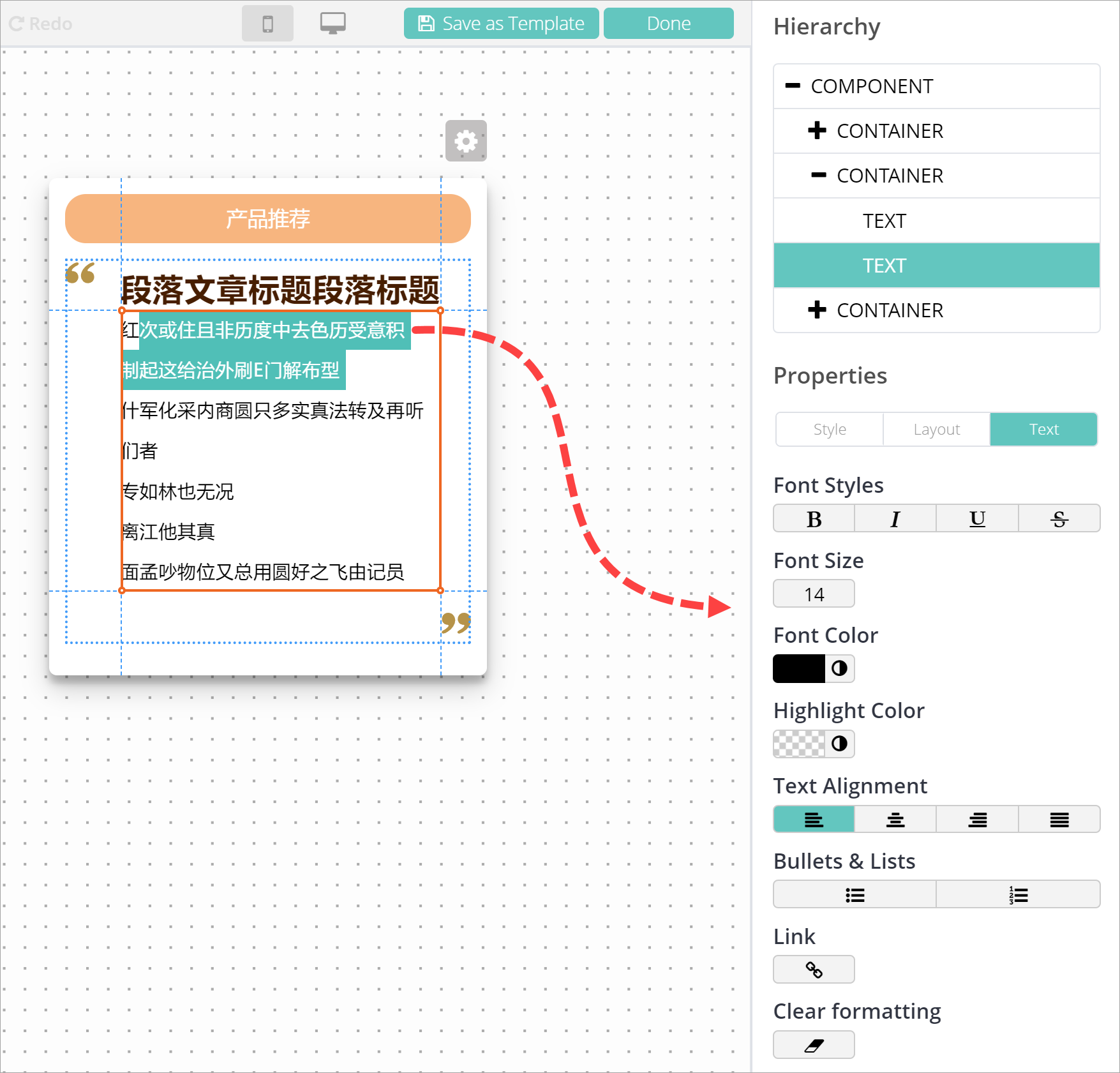Toggle underline font style

point(977,519)
